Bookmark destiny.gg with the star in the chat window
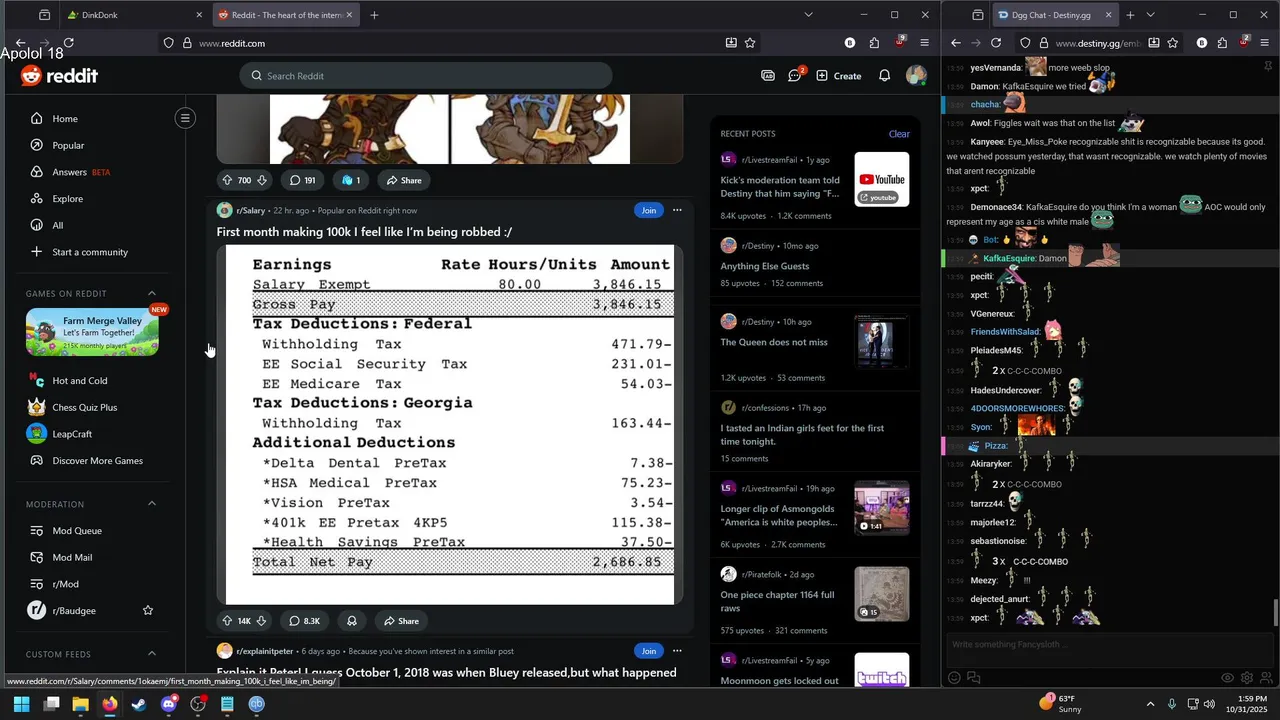 pyautogui.click(x=1173, y=43)
